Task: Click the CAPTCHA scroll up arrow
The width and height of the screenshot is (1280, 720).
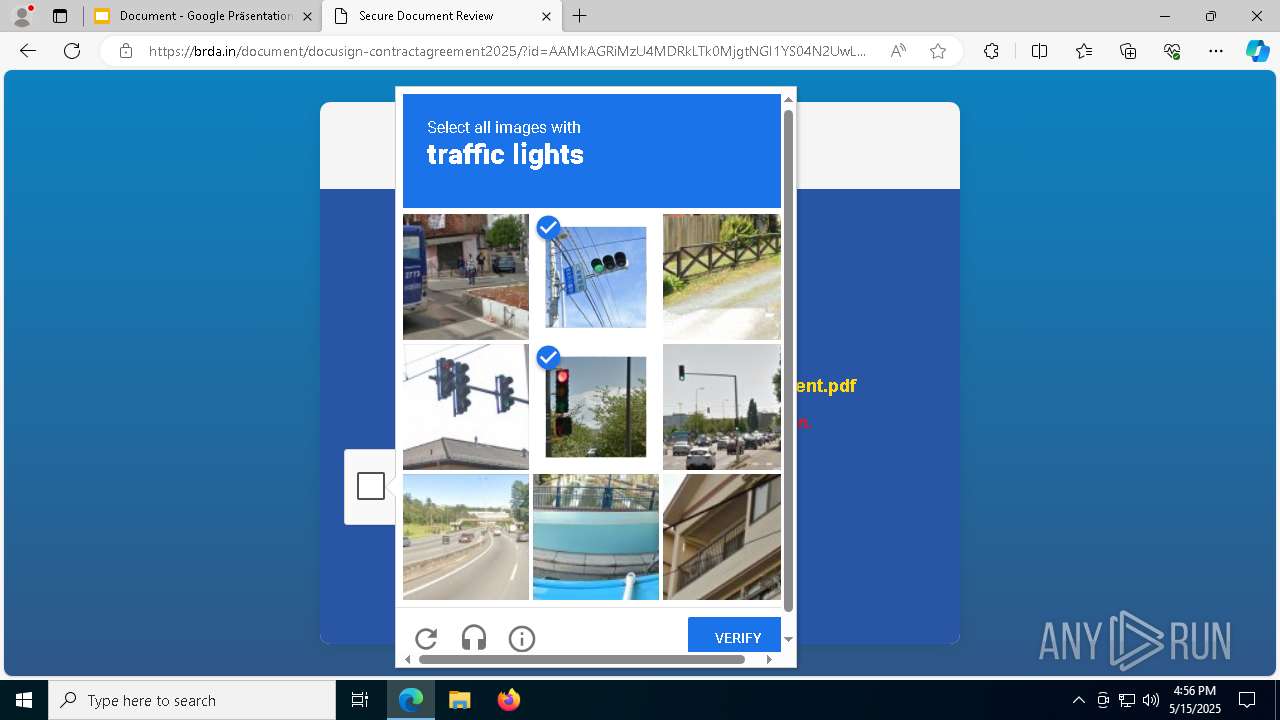Action: 788,99
